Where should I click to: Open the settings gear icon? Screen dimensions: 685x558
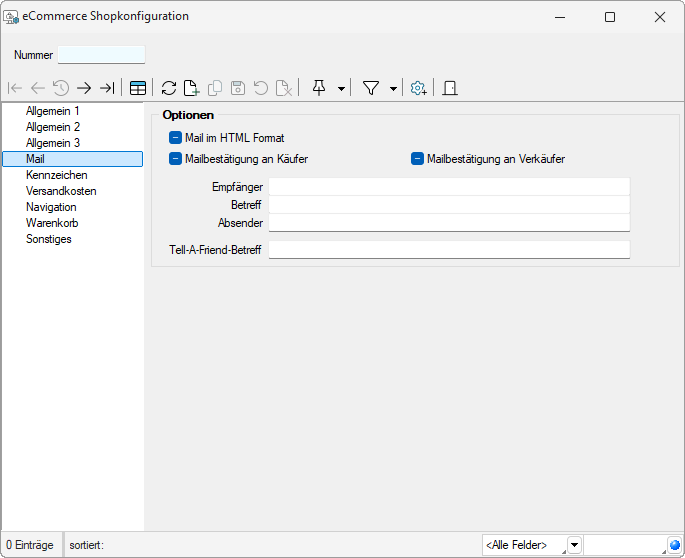419,88
